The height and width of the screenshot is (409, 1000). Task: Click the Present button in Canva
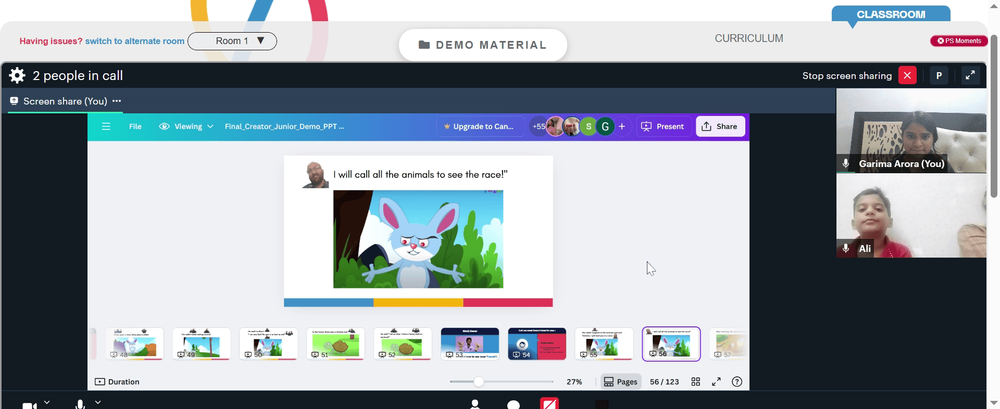point(663,126)
